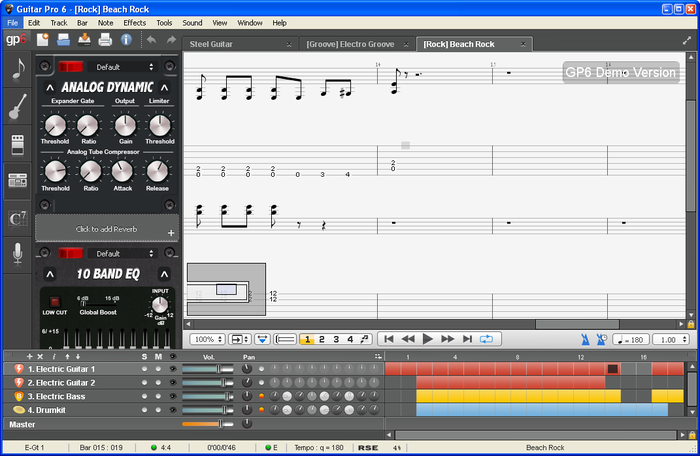Image resolution: width=700 pixels, height=456 pixels.
Task: Open the File menu
Action: coord(12,23)
